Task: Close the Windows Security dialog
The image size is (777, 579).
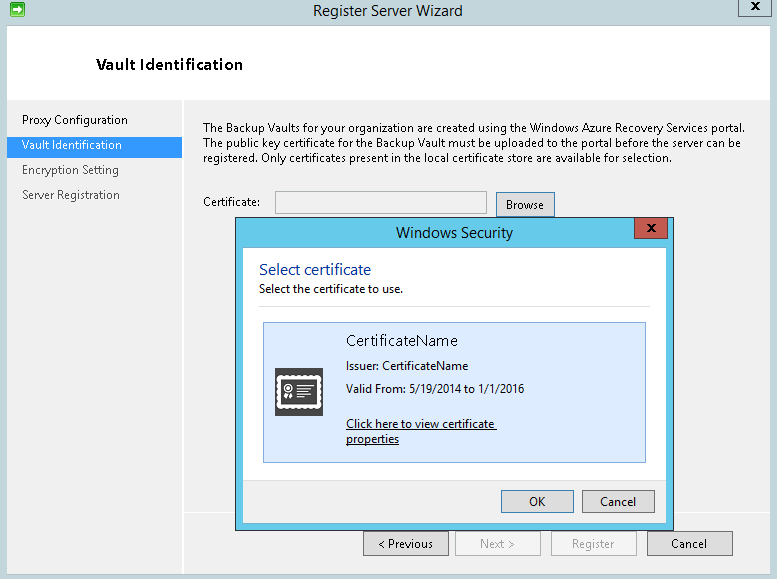Action: (x=651, y=228)
